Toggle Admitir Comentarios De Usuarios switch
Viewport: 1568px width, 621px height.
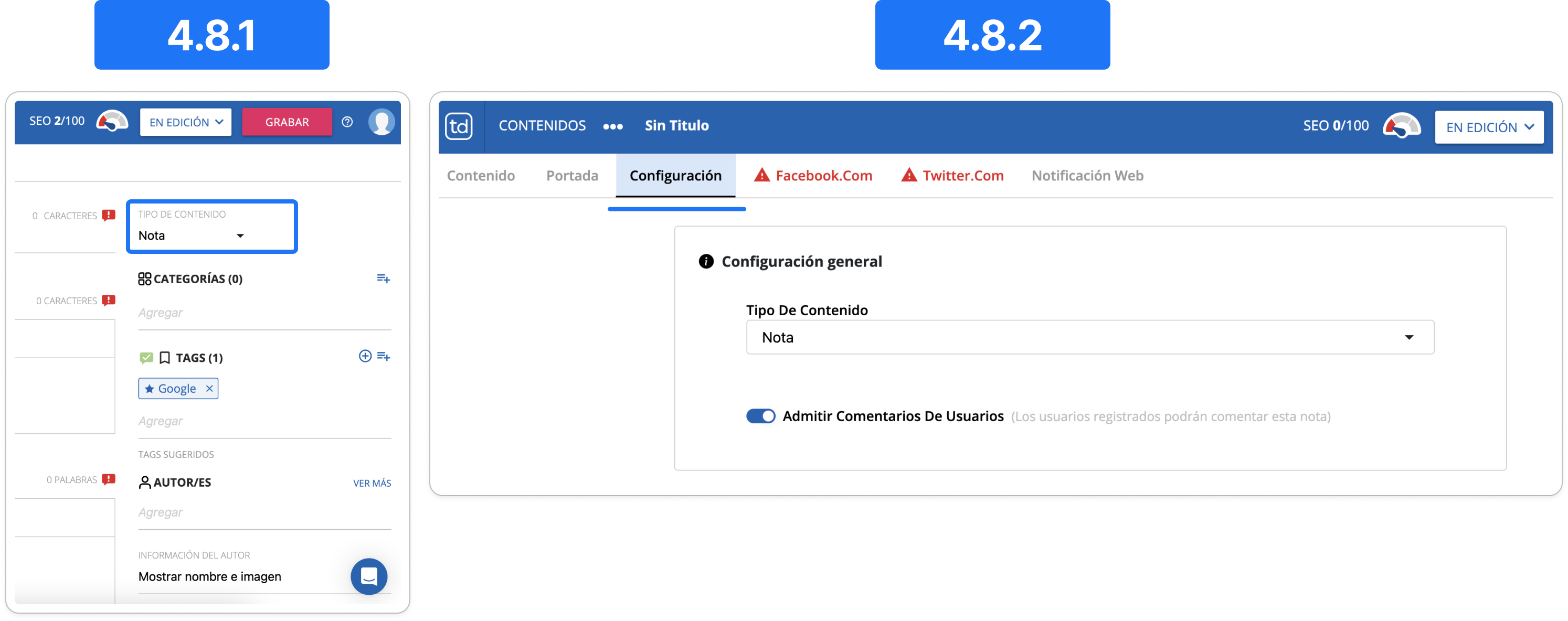[760, 416]
